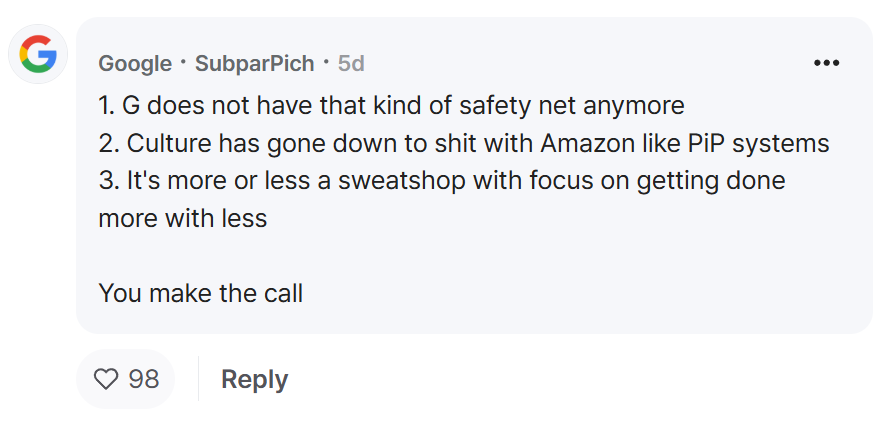Reply to SubparPich's comment
886x430 pixels.
(x=254, y=379)
